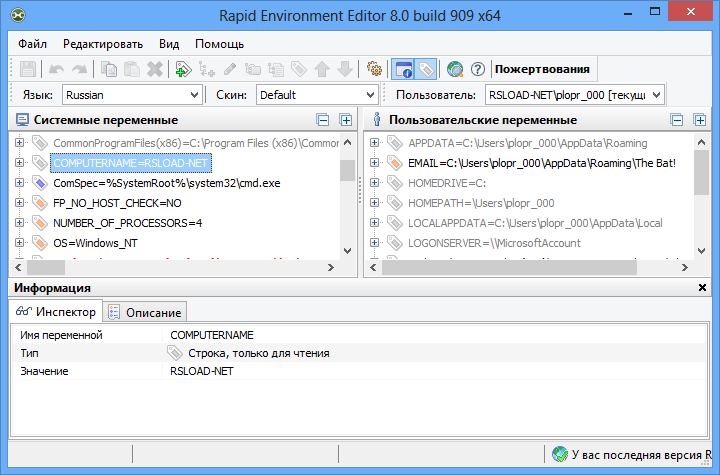
Task: Click the pencil edit icon
Action: [x=230, y=69]
